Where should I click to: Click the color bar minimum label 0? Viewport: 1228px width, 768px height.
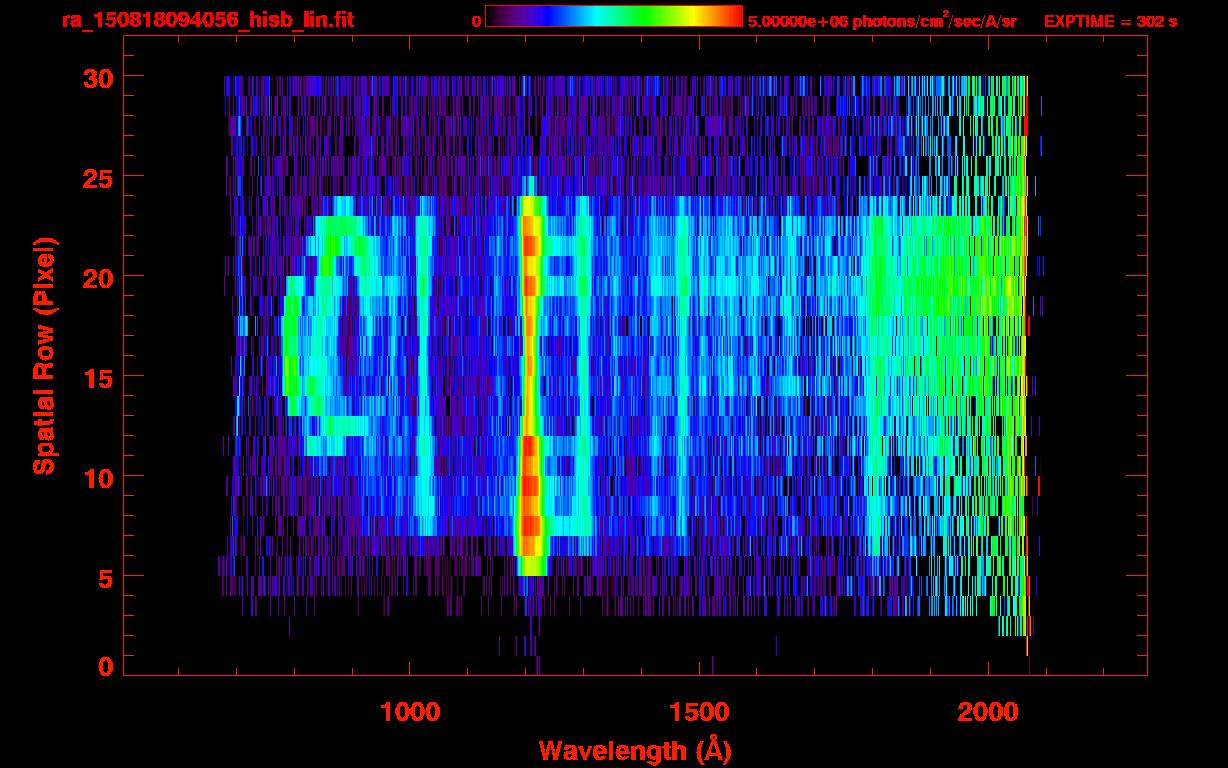pyautogui.click(x=477, y=21)
